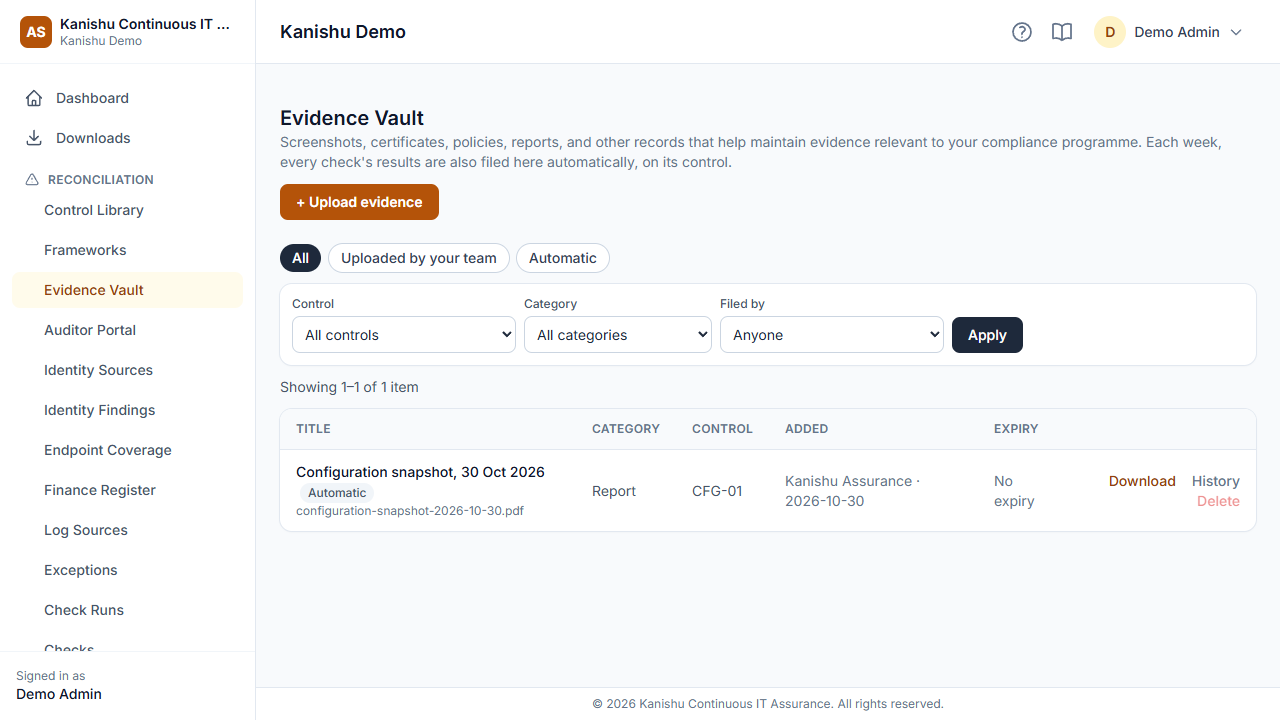This screenshot has height=720, width=1280.
Task: Switch to the Automatic filter tab
Action: [563, 258]
